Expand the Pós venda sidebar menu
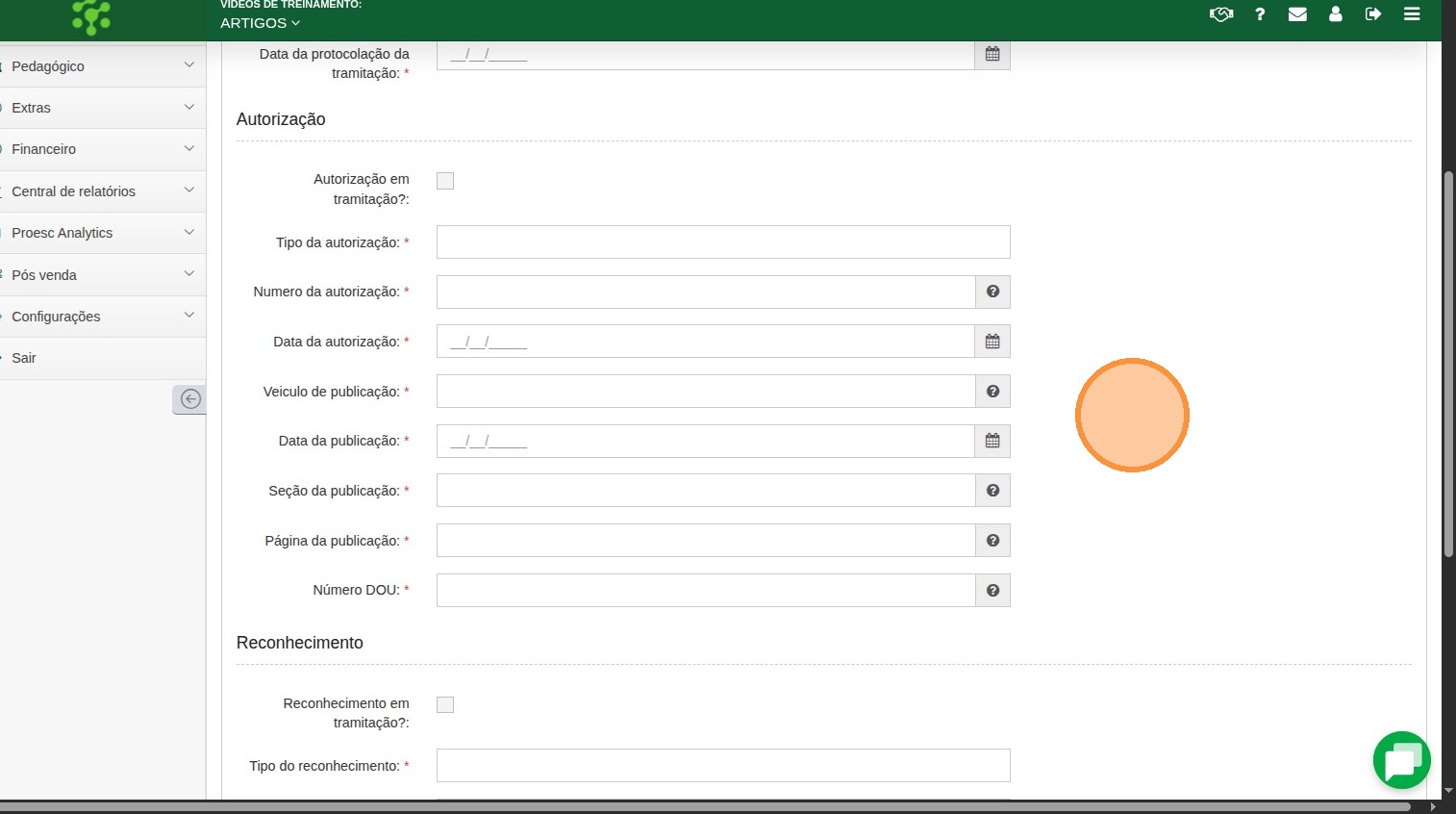This screenshot has height=814, width=1456. coord(103,275)
